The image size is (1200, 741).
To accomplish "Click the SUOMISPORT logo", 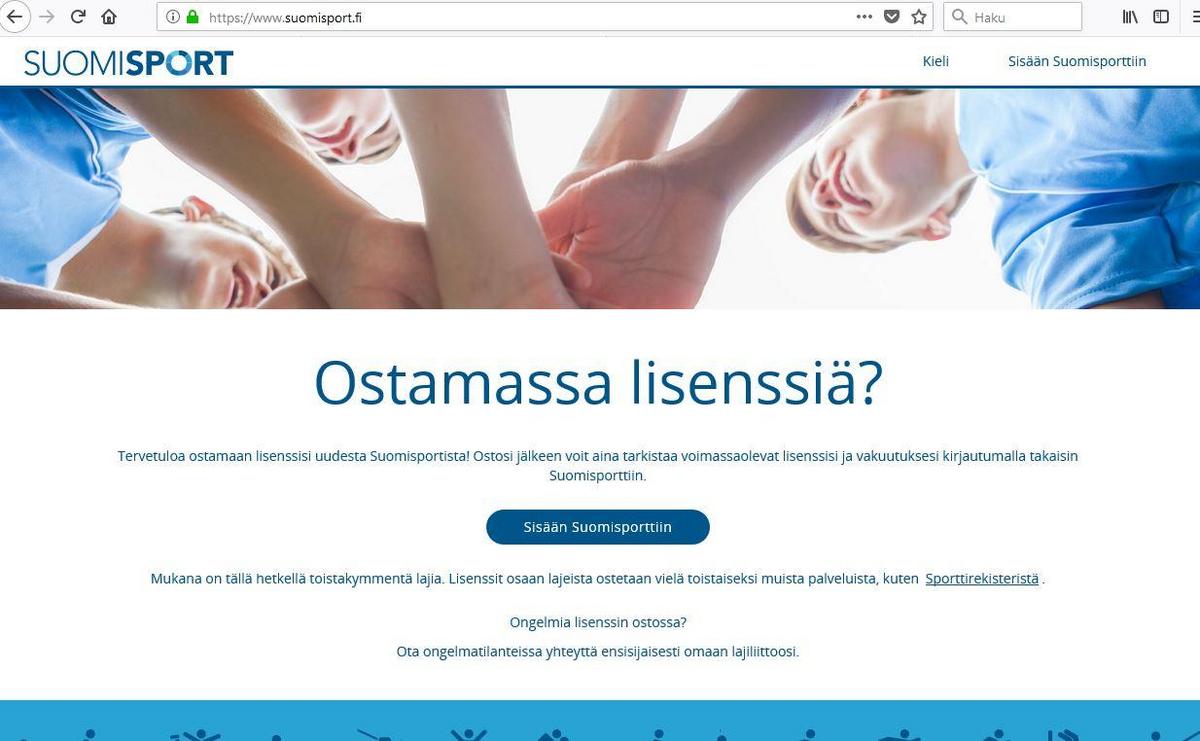I will [129, 63].
